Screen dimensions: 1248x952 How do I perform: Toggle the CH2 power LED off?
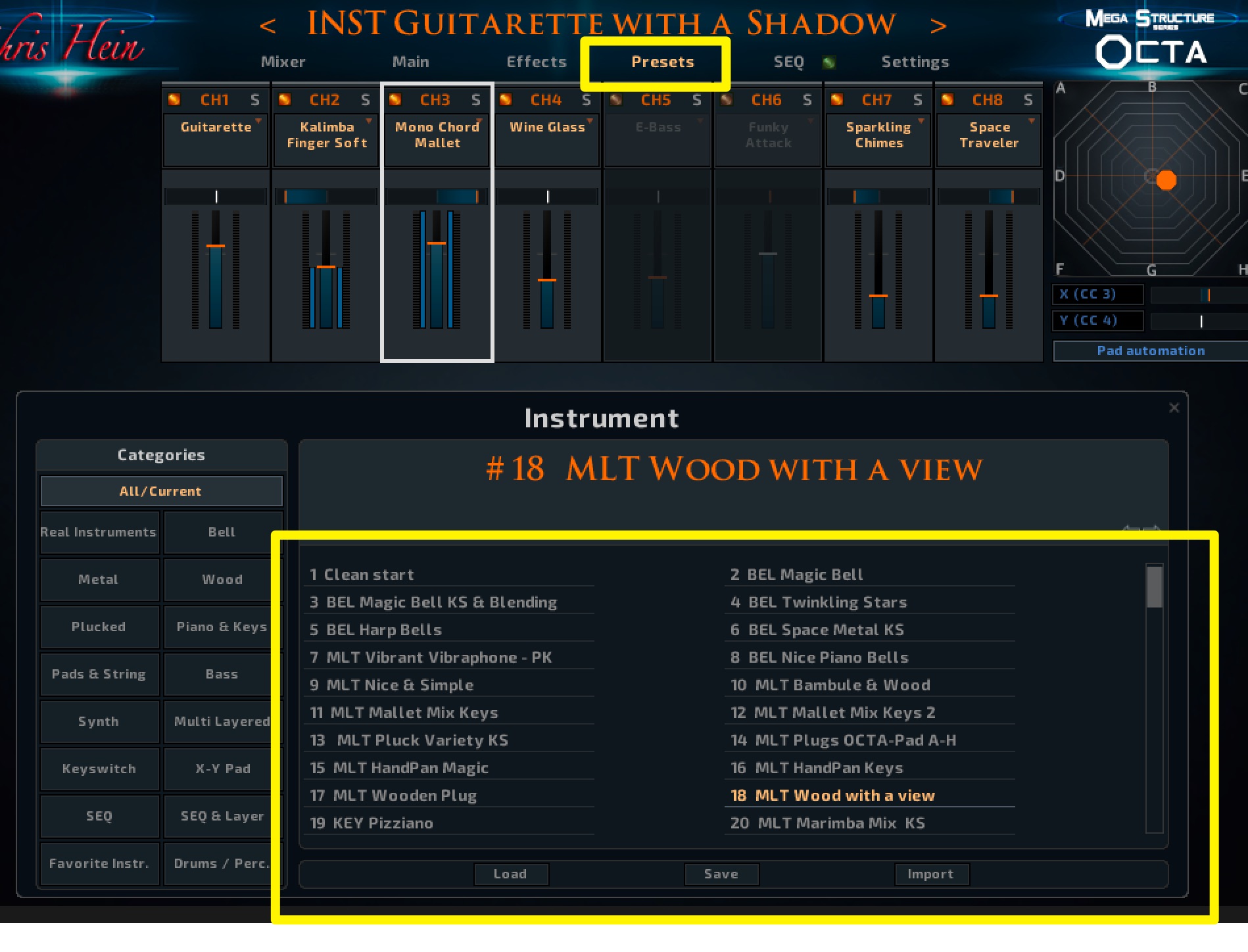coord(285,100)
